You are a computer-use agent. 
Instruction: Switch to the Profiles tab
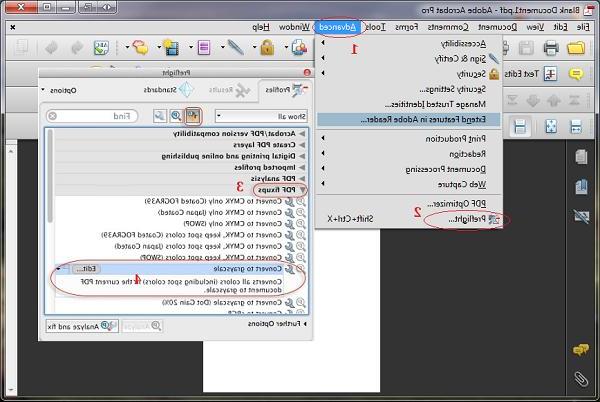(286, 90)
